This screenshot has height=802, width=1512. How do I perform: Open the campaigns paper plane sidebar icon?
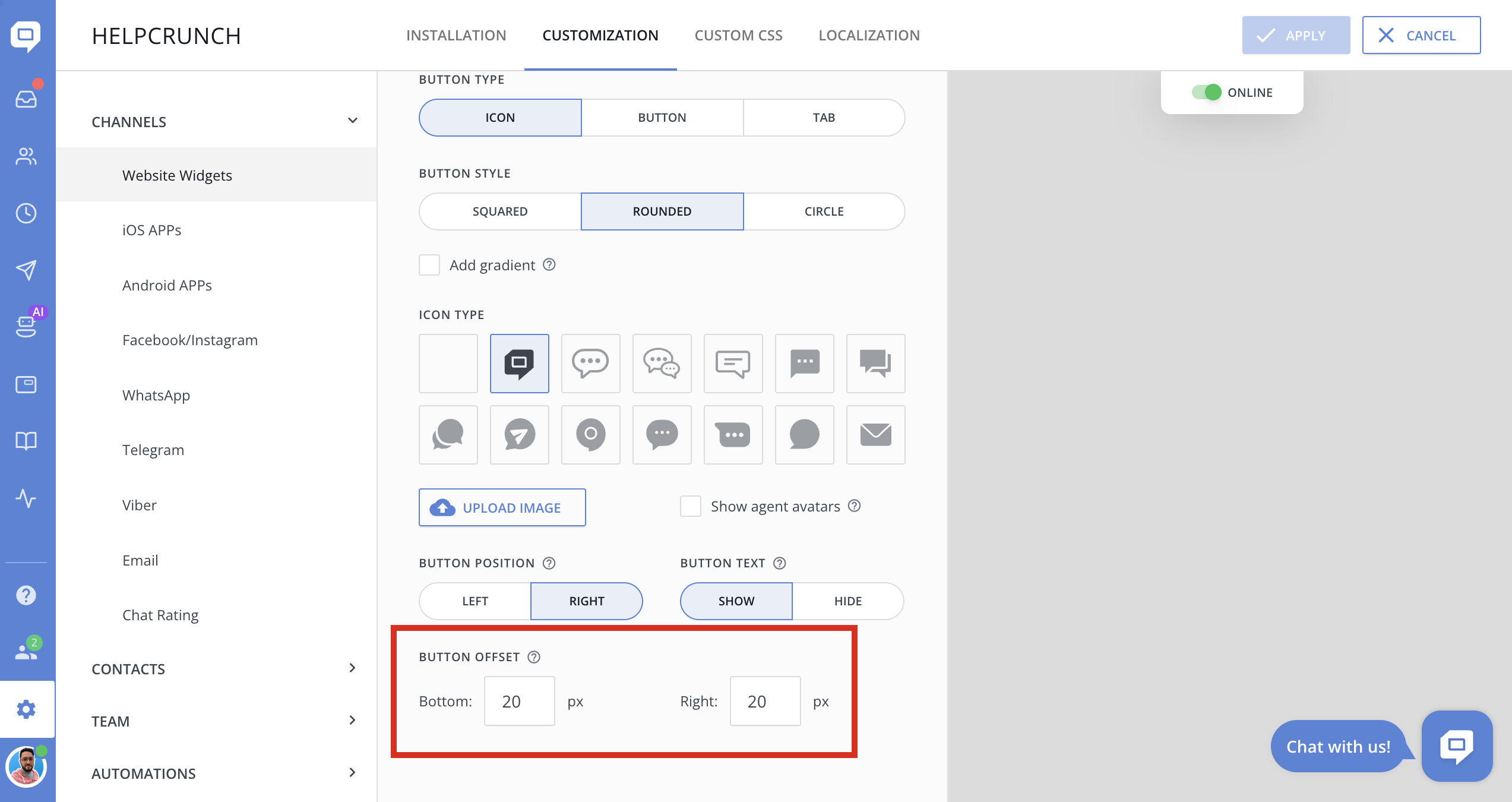click(x=26, y=270)
